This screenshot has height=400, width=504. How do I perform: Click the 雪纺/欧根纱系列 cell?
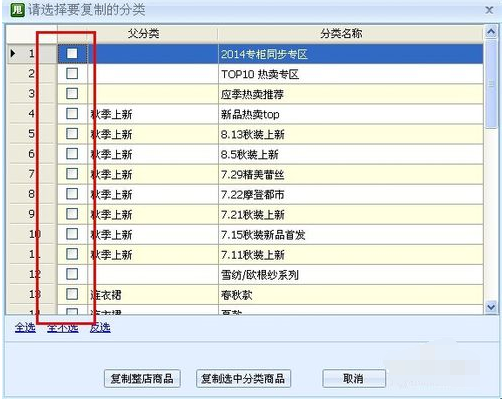tap(351, 274)
